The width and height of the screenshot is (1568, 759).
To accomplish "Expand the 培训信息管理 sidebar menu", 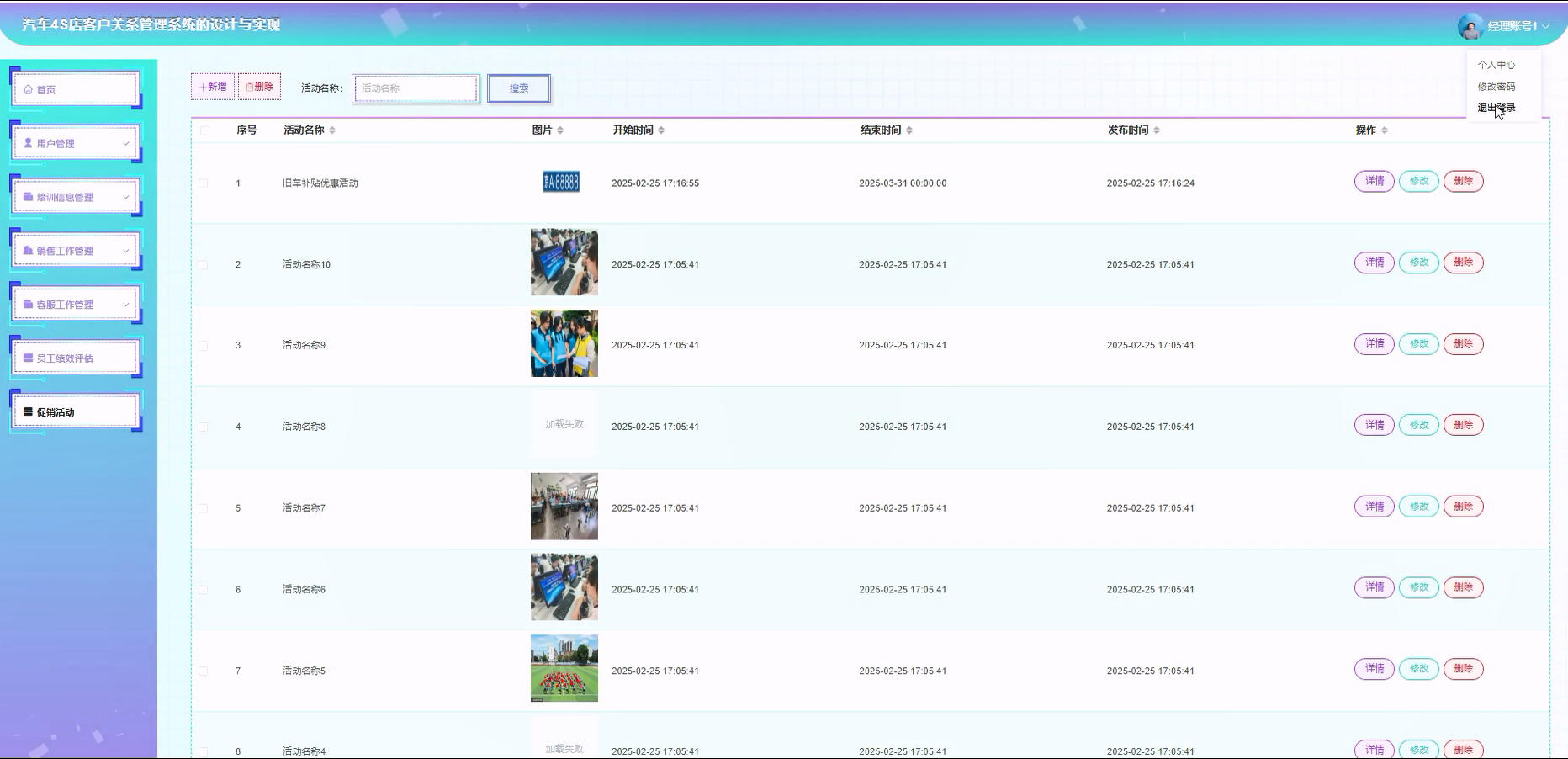I will coord(76,197).
